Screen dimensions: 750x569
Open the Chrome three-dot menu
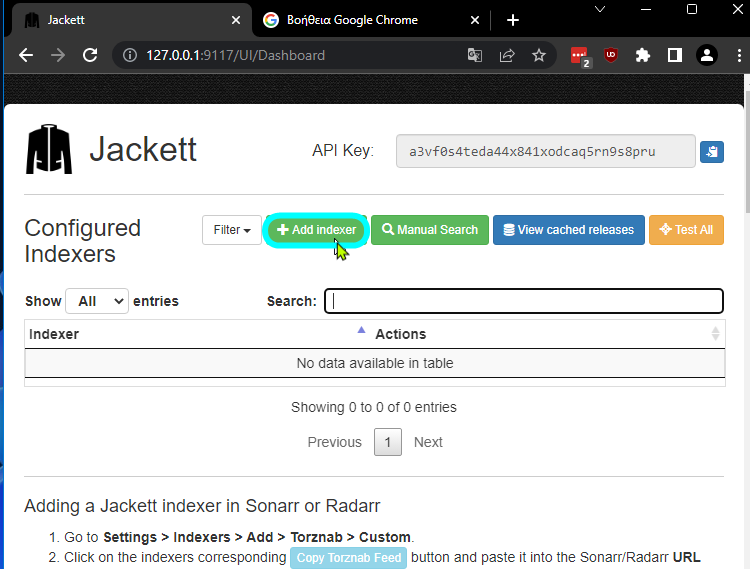pos(739,55)
